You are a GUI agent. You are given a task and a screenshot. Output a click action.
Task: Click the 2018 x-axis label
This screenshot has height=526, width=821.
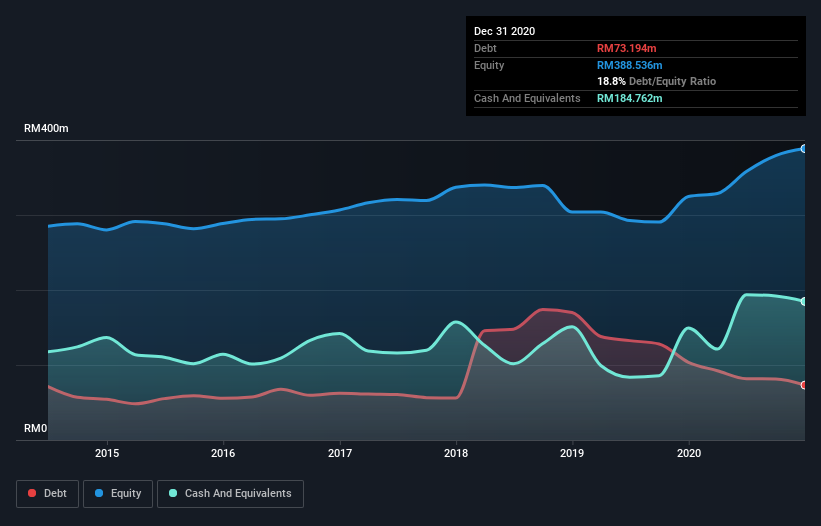[x=456, y=453]
